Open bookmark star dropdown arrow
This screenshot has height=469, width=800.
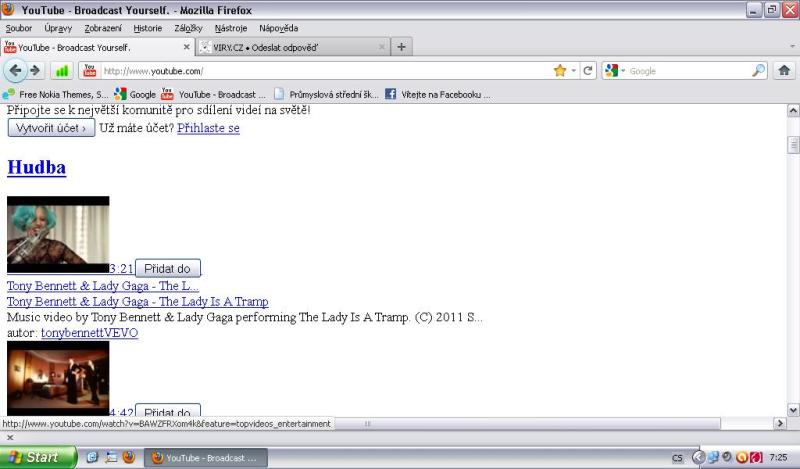[573, 71]
